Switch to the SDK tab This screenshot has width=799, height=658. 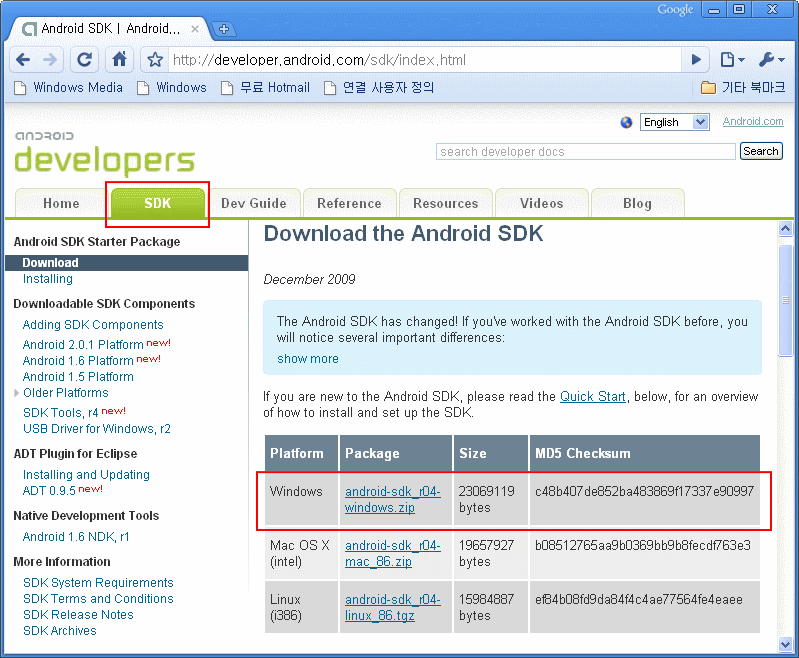coord(157,203)
